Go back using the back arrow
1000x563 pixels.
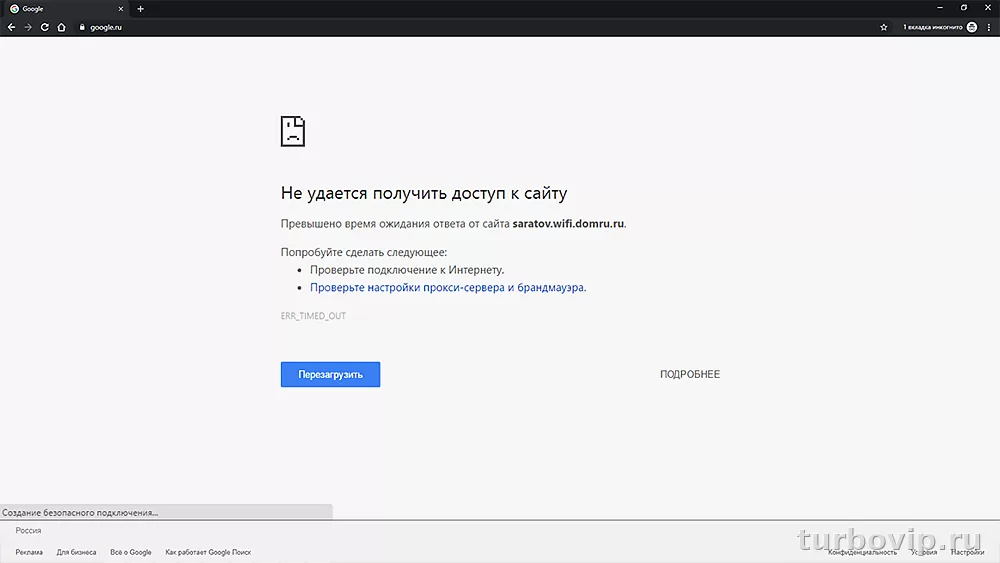coord(11,27)
